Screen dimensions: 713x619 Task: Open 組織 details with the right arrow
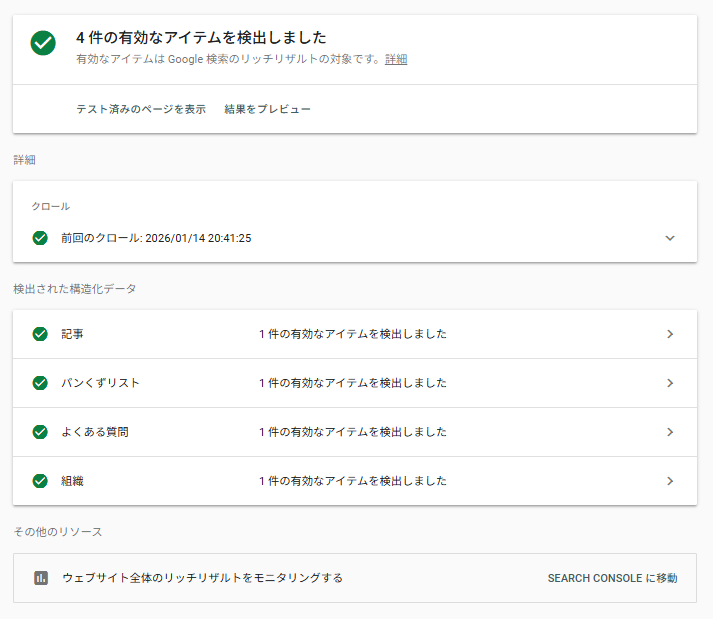pyautogui.click(x=670, y=481)
